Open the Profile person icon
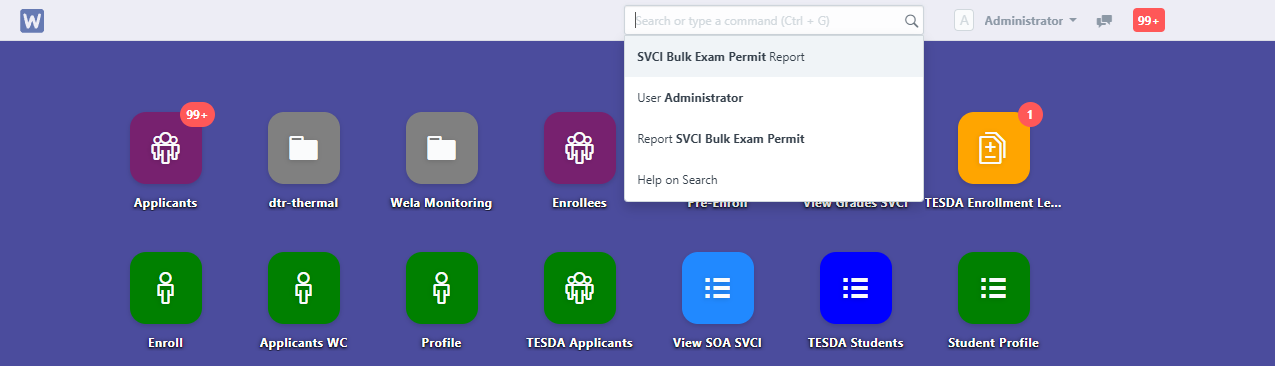Screen dimensions: 1275x366 pyautogui.click(x=442, y=288)
